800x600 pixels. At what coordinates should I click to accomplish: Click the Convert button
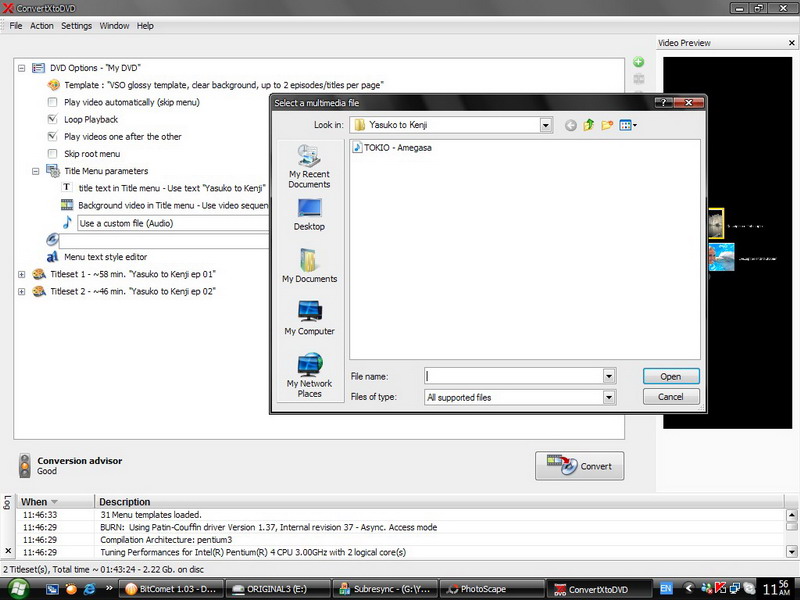tap(580, 466)
